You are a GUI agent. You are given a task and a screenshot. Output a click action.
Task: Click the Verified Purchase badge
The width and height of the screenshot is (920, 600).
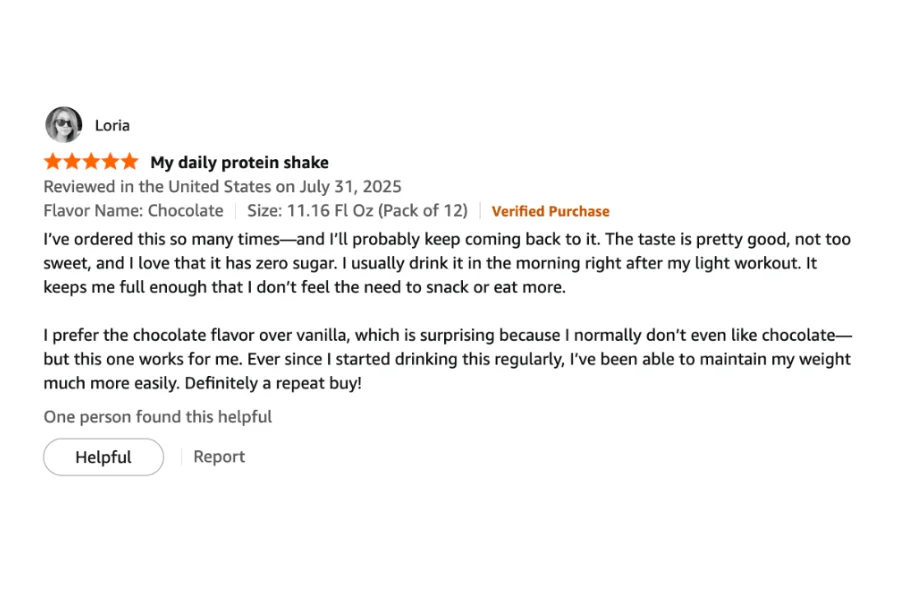(550, 211)
